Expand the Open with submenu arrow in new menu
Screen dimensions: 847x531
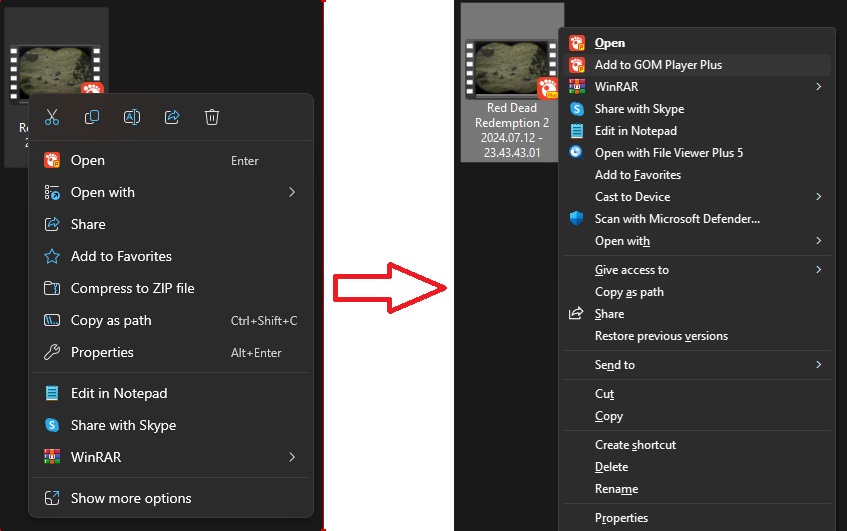click(292, 192)
